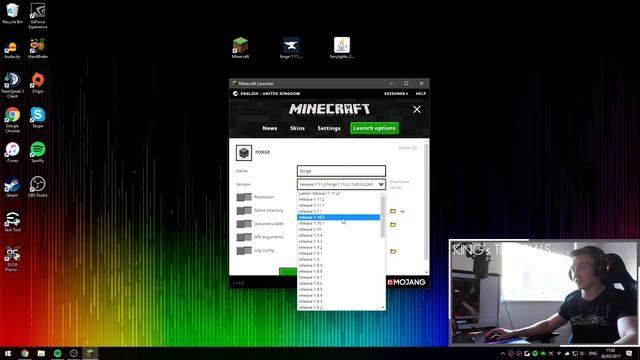Select the TeamSpeak 3 Client shortcut

pyautogui.click(x=12, y=85)
